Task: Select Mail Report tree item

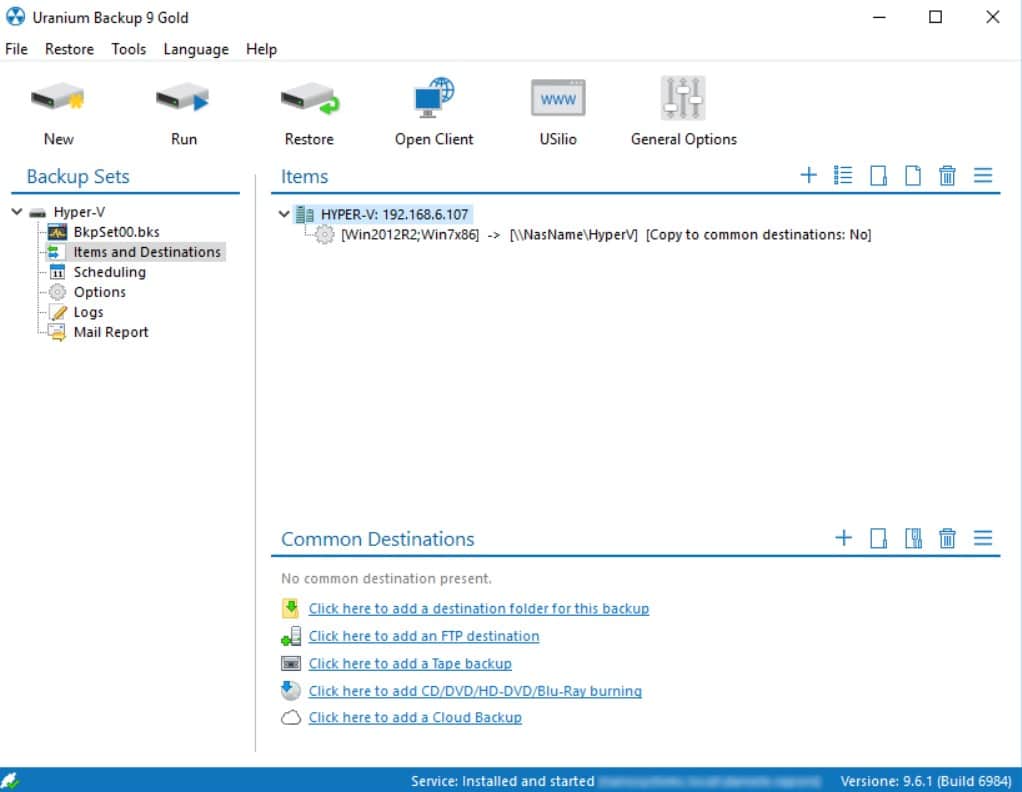Action: 112,332
